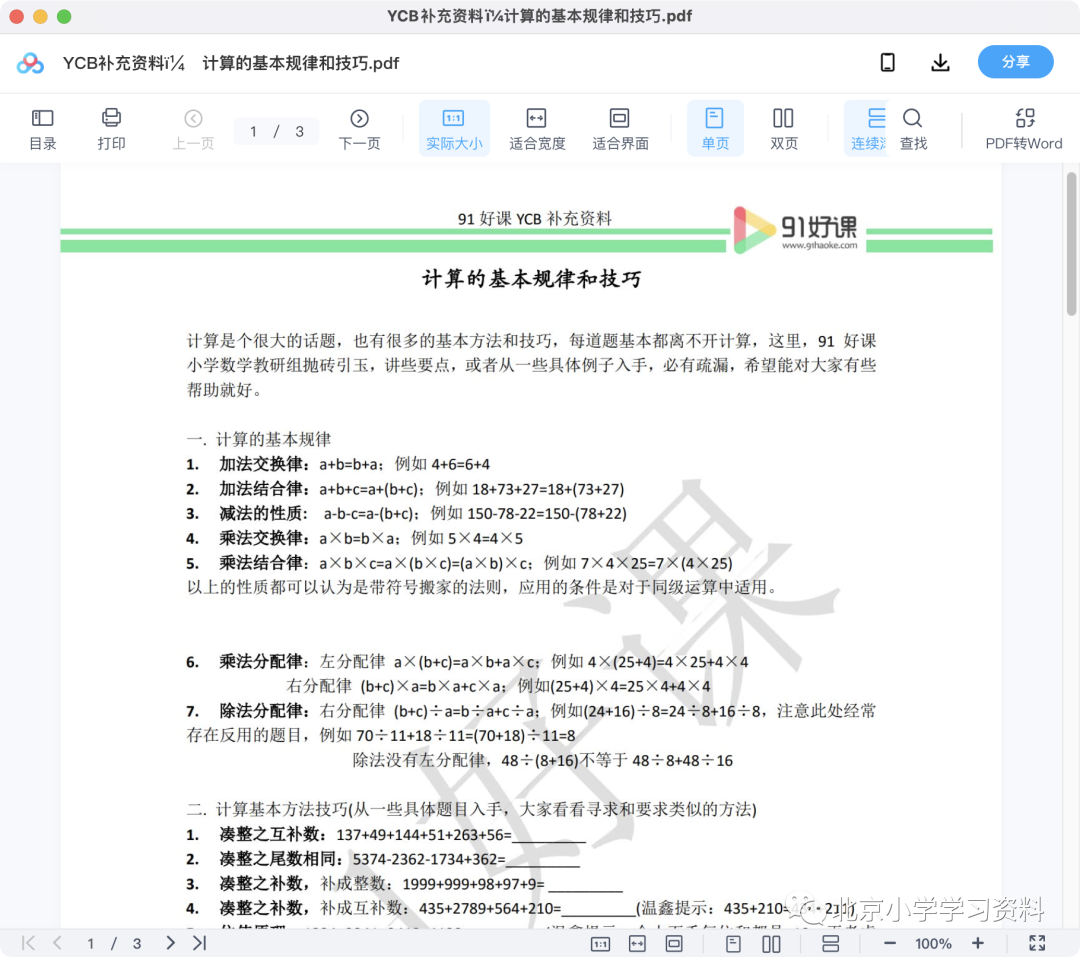Click sentence 以上的性质都可以认为是带符号搬家

[x=483, y=588]
